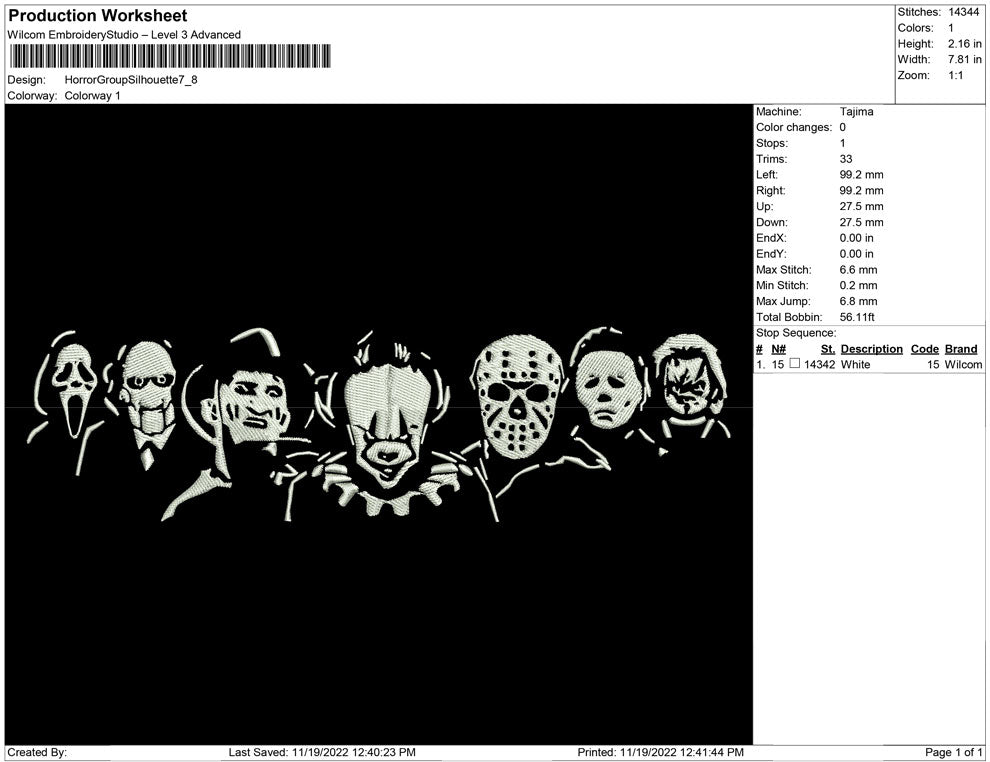The image size is (990, 762).
Task: Click the clown face in the design preview
Action: click(386, 426)
